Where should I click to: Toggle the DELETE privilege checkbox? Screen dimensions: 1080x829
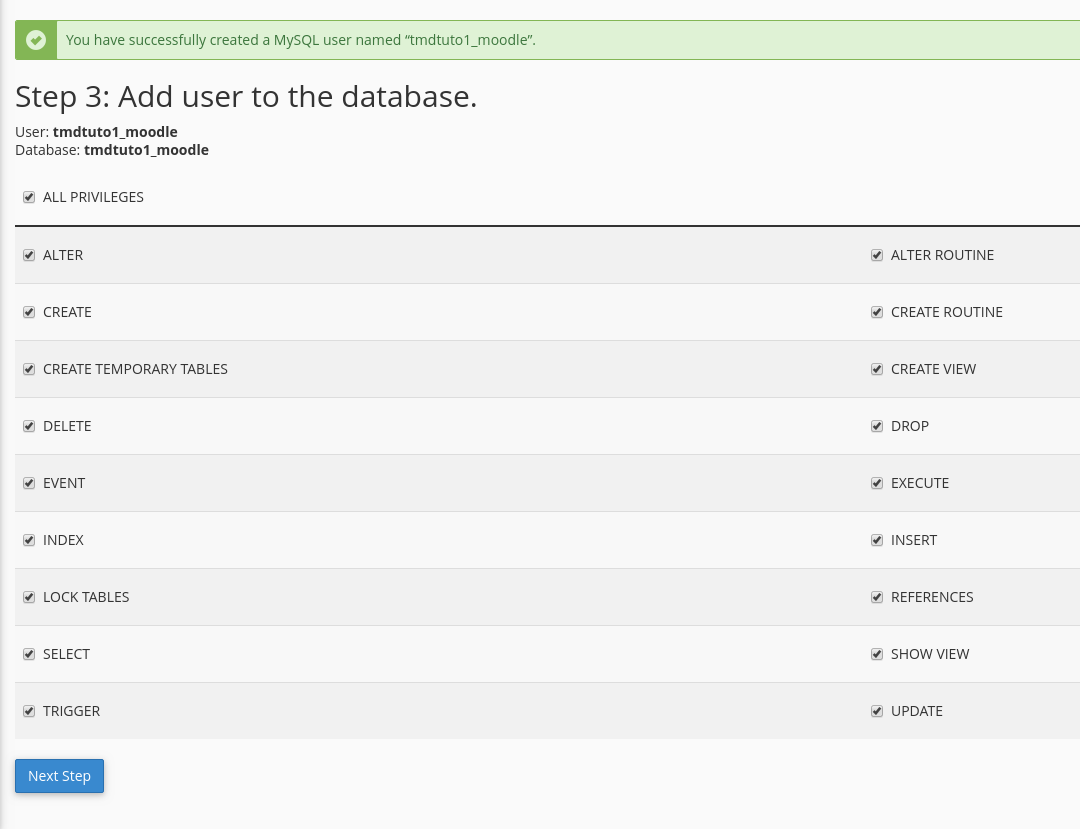(x=29, y=426)
